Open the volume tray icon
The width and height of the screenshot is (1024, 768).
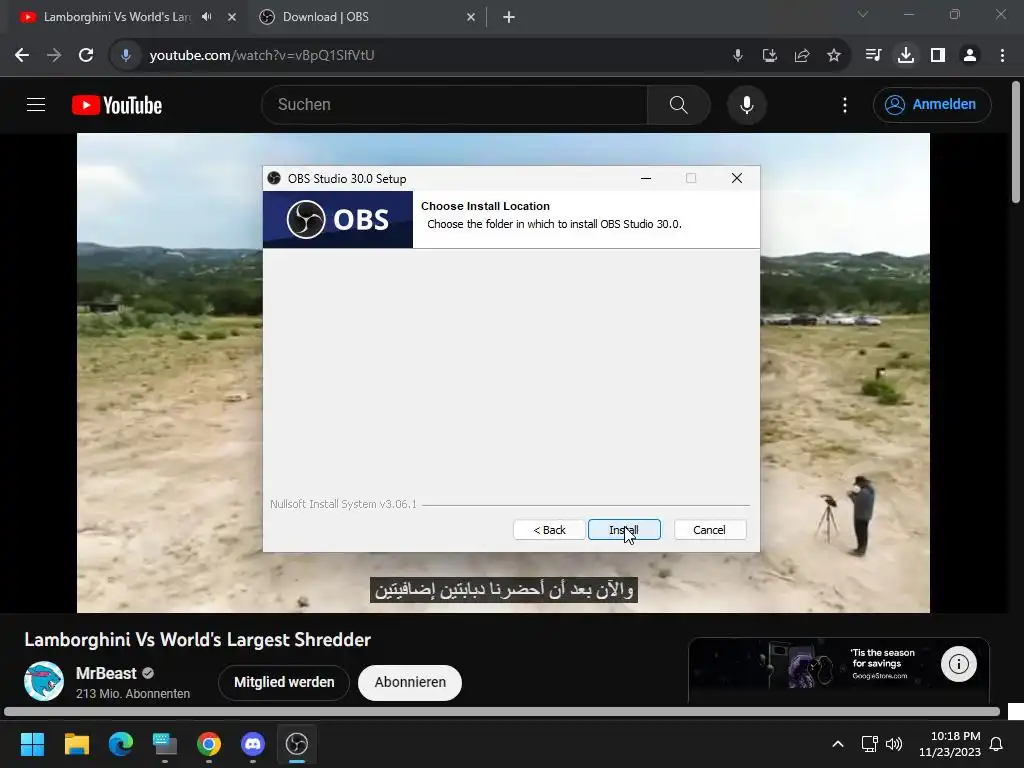pos(894,744)
